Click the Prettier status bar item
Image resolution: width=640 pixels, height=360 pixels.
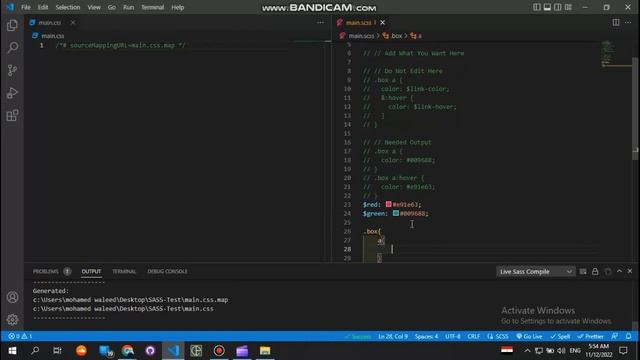tap(590, 336)
